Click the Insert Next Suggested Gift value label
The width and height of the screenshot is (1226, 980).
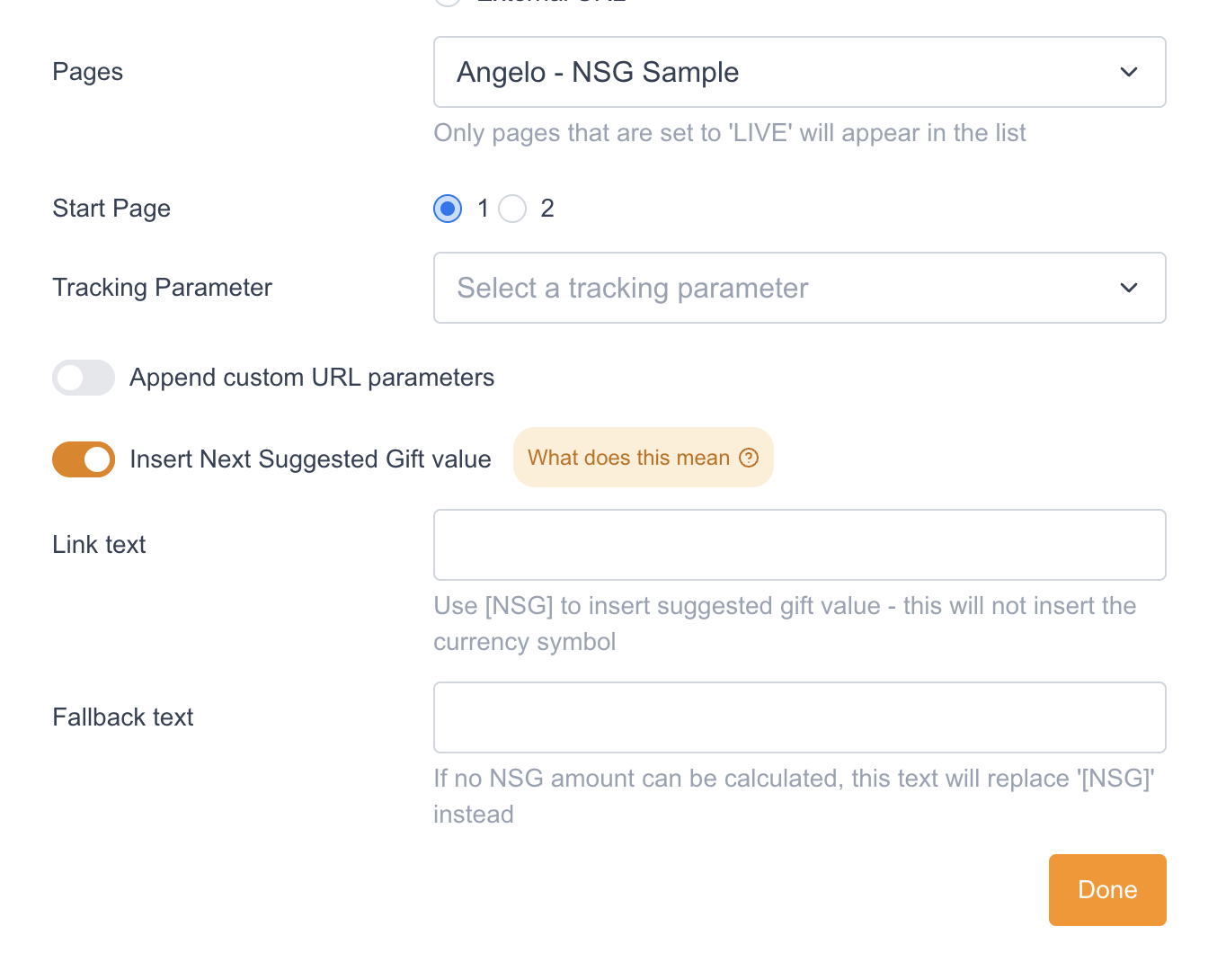pos(310,459)
